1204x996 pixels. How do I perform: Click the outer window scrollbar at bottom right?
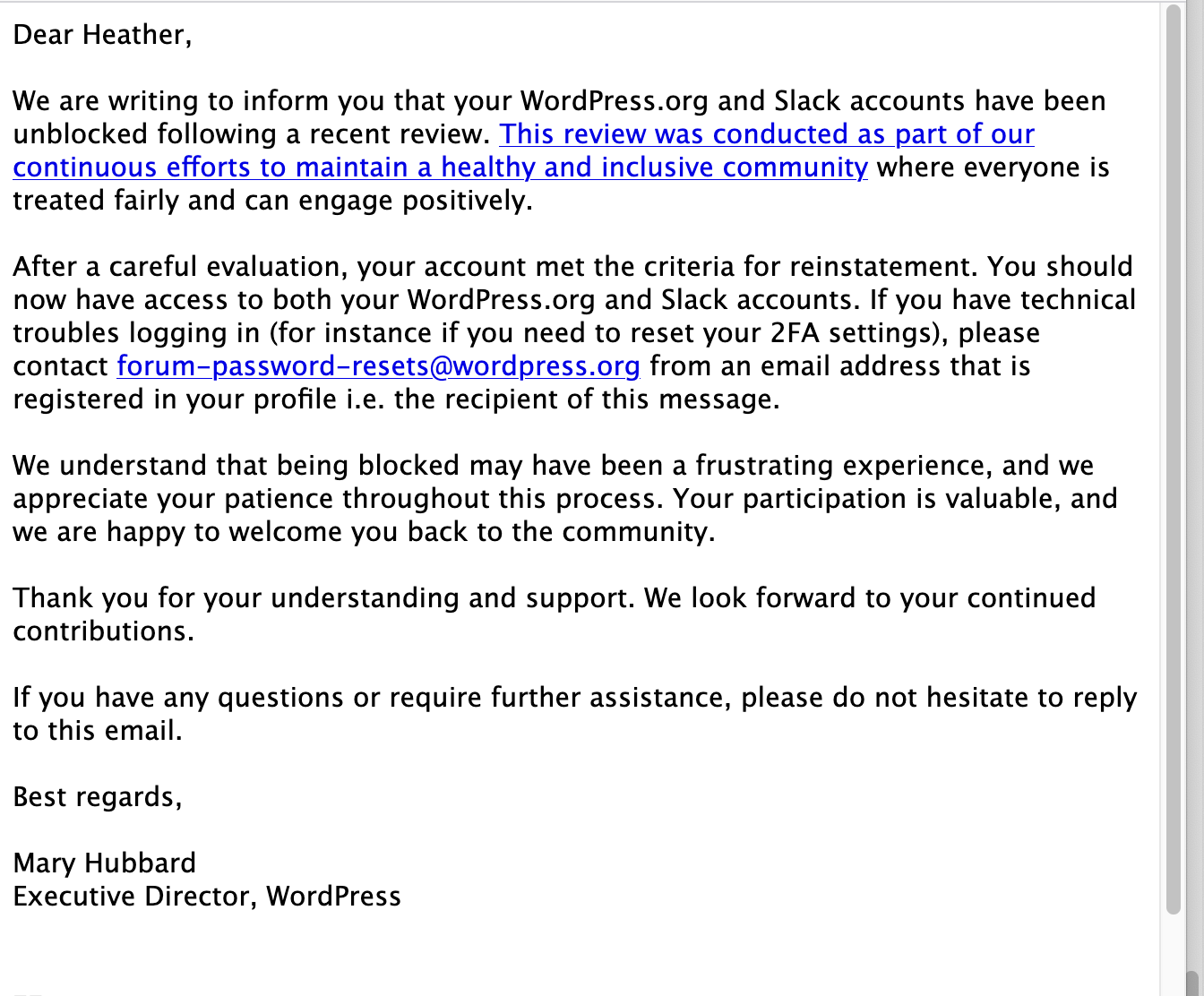pyautogui.click(x=1193, y=983)
